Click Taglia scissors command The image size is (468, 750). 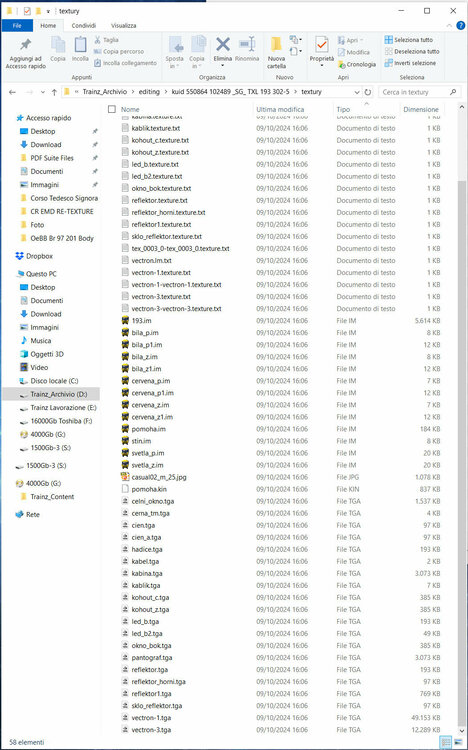[106, 40]
